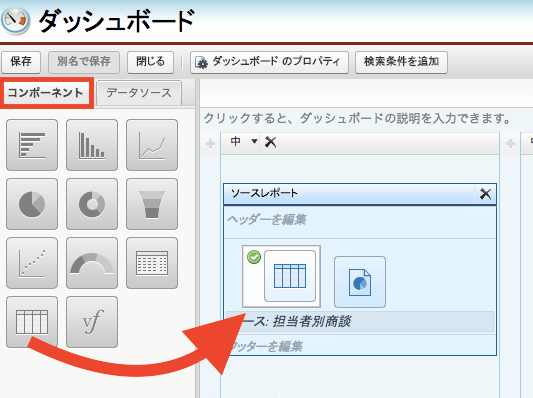This screenshot has width=533, height=398.
Task: Remove the ソースレポート component
Action: click(x=485, y=194)
